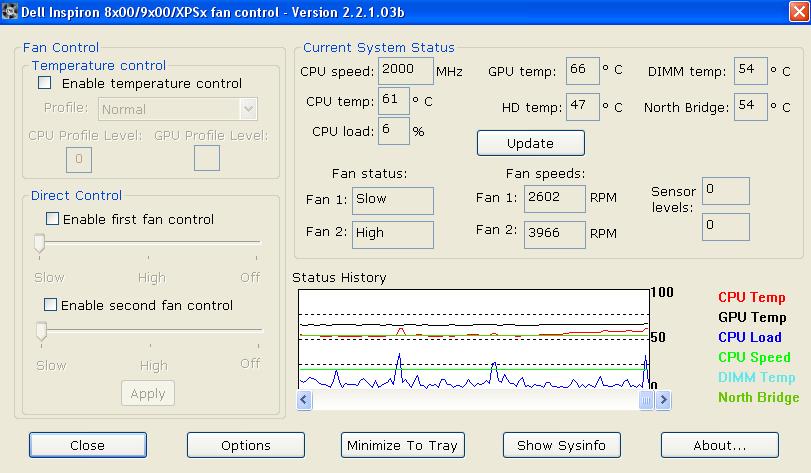The image size is (811, 473).
Task: Open the About... dialog
Action: click(x=720, y=445)
